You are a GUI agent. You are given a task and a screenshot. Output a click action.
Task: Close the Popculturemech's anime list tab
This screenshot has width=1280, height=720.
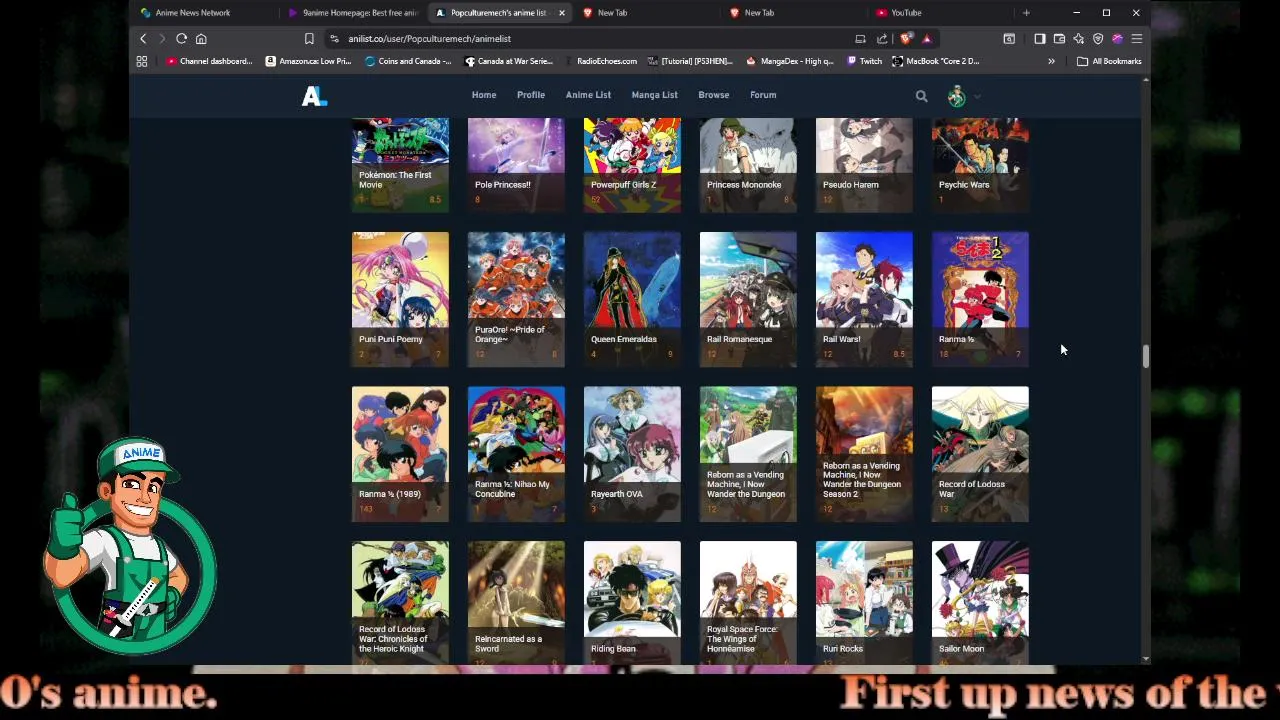(562, 13)
